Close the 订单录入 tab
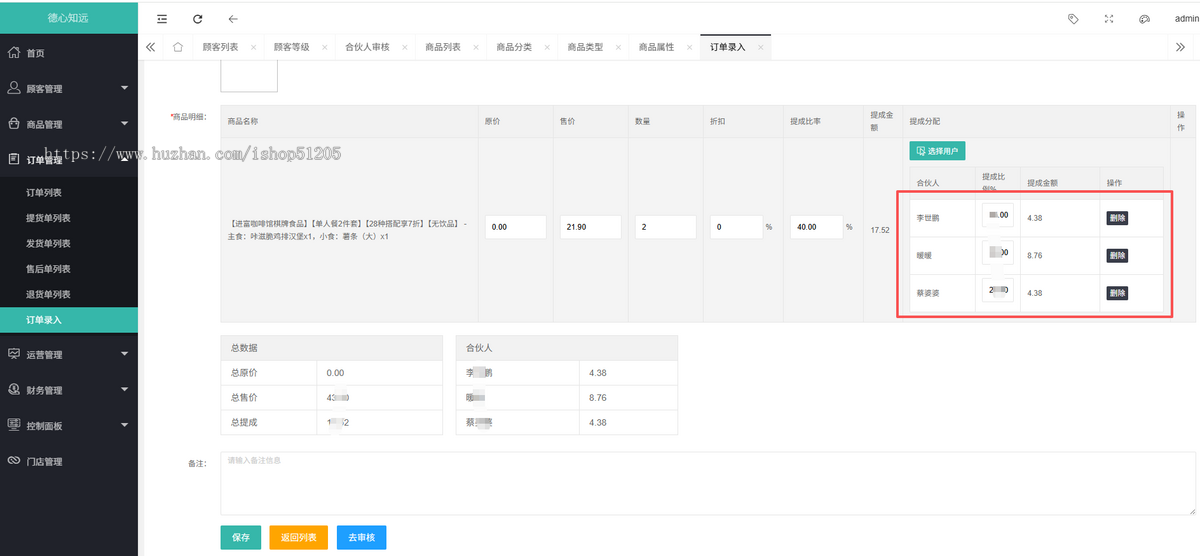Viewport: 1200px width, 556px height. tap(761, 47)
